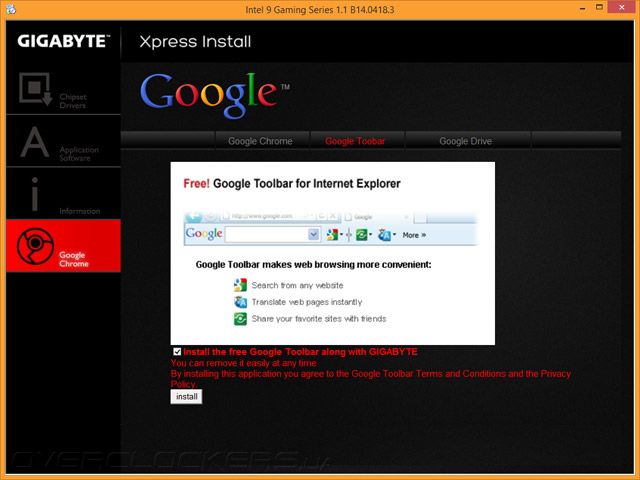Open the Application Software section icon
The height and width of the screenshot is (480, 640).
pos(35,142)
